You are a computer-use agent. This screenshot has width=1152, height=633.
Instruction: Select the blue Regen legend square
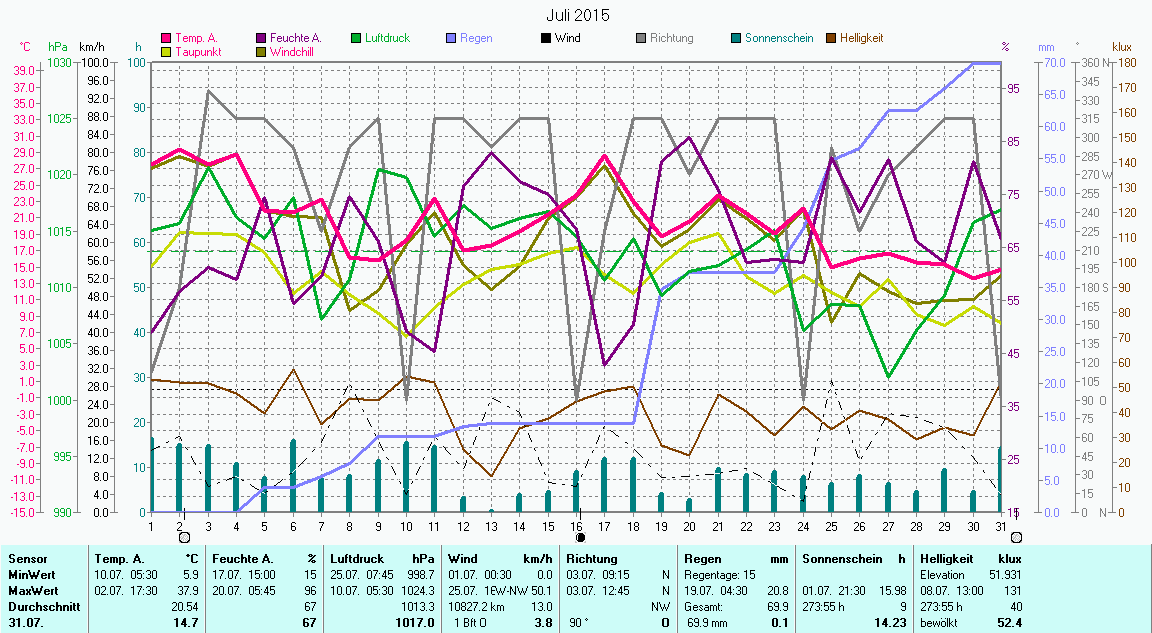click(451, 38)
